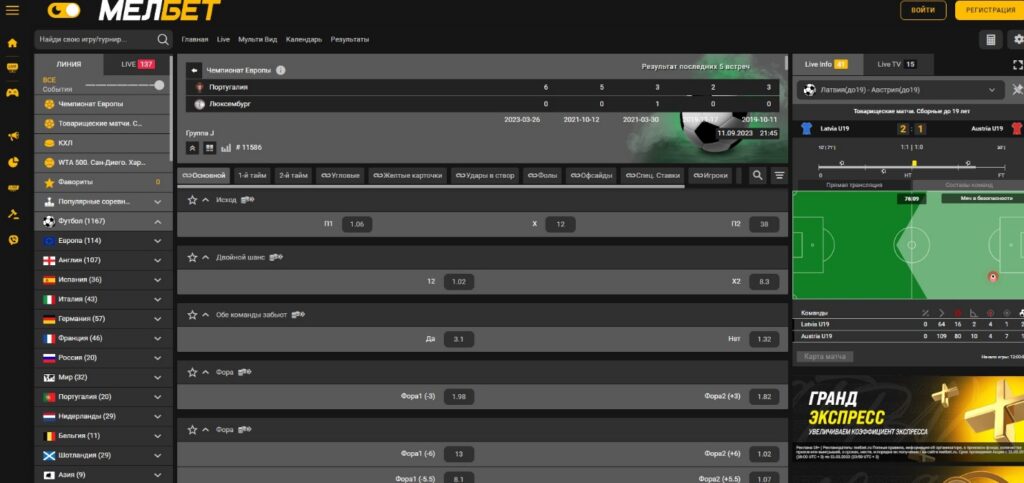
Task: Open the Главная menu item
Action: coord(195,40)
